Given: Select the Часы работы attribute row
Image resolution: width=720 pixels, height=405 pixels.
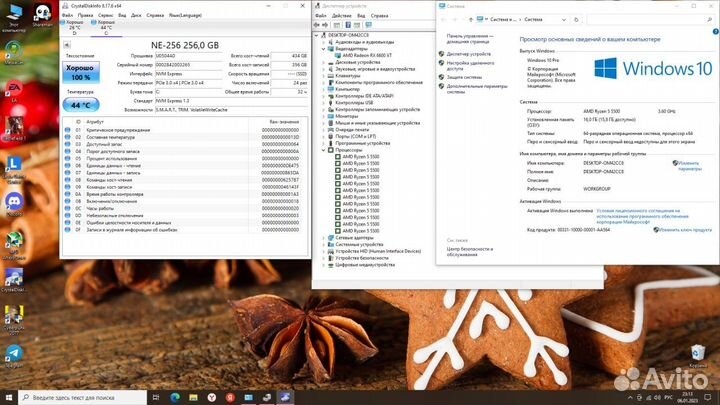Looking at the screenshot, I should pos(185,208).
